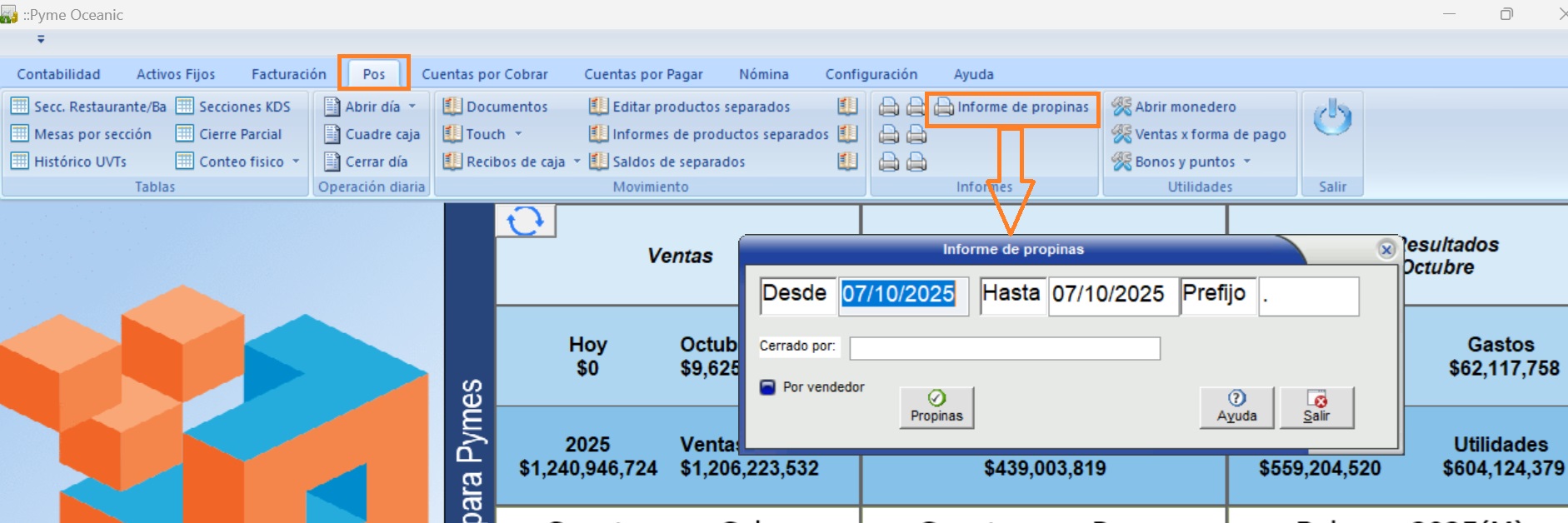Close the Informe de propinas dialog

(1386, 250)
